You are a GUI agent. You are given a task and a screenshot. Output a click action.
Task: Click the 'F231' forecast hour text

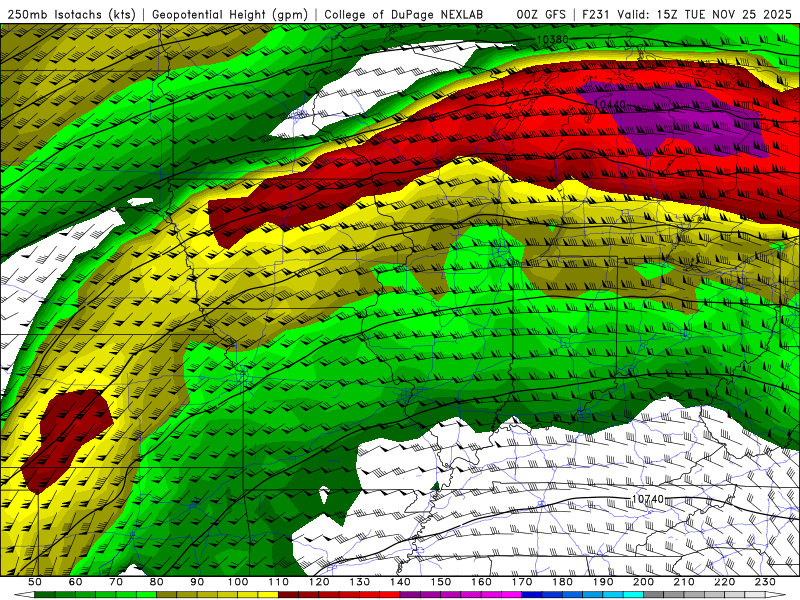coord(596,14)
